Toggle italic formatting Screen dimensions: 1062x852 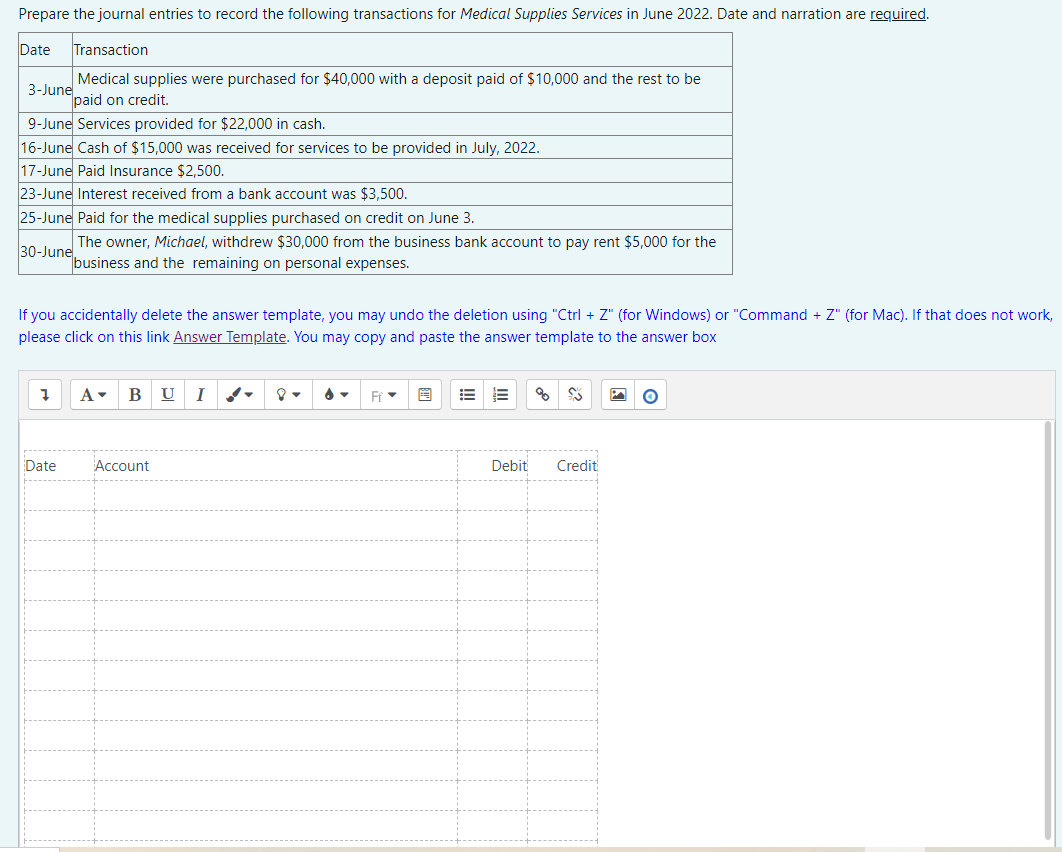pos(200,394)
